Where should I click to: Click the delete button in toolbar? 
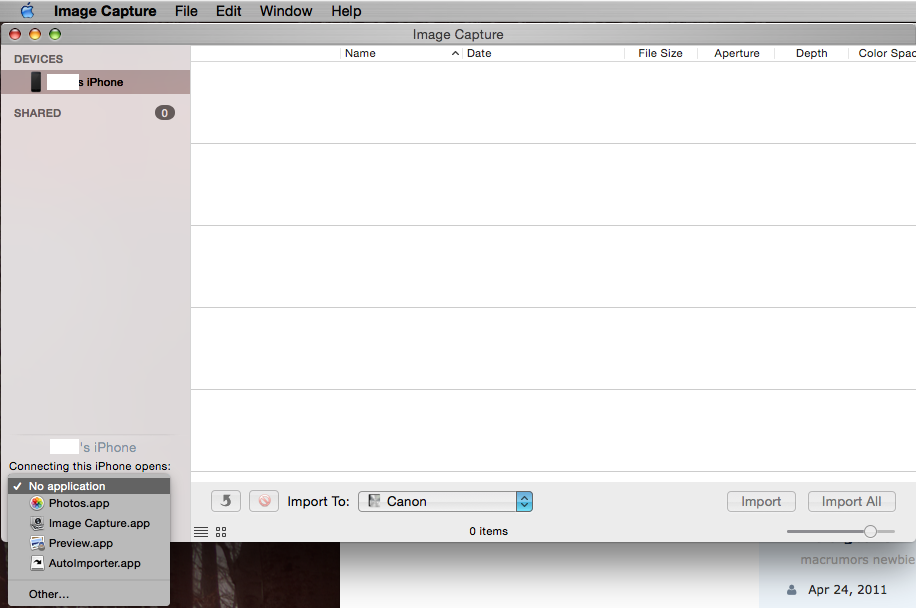click(x=264, y=501)
